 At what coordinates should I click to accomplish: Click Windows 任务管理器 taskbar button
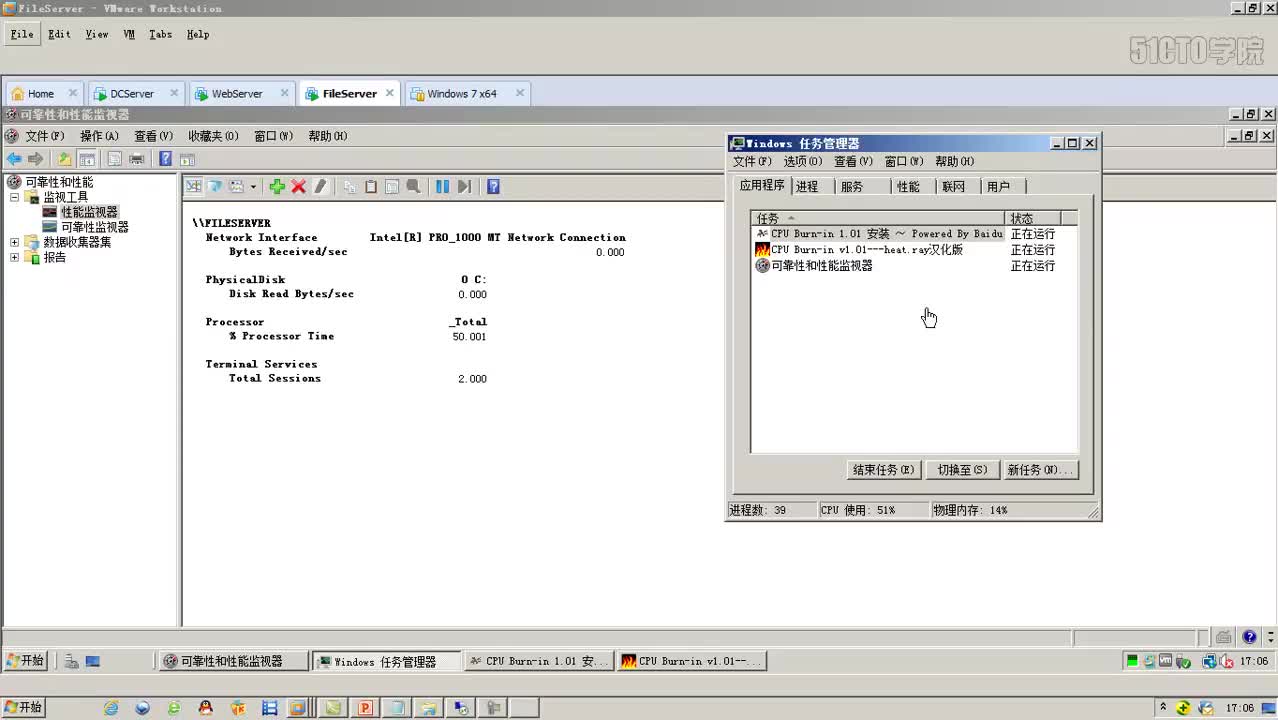tap(387, 661)
